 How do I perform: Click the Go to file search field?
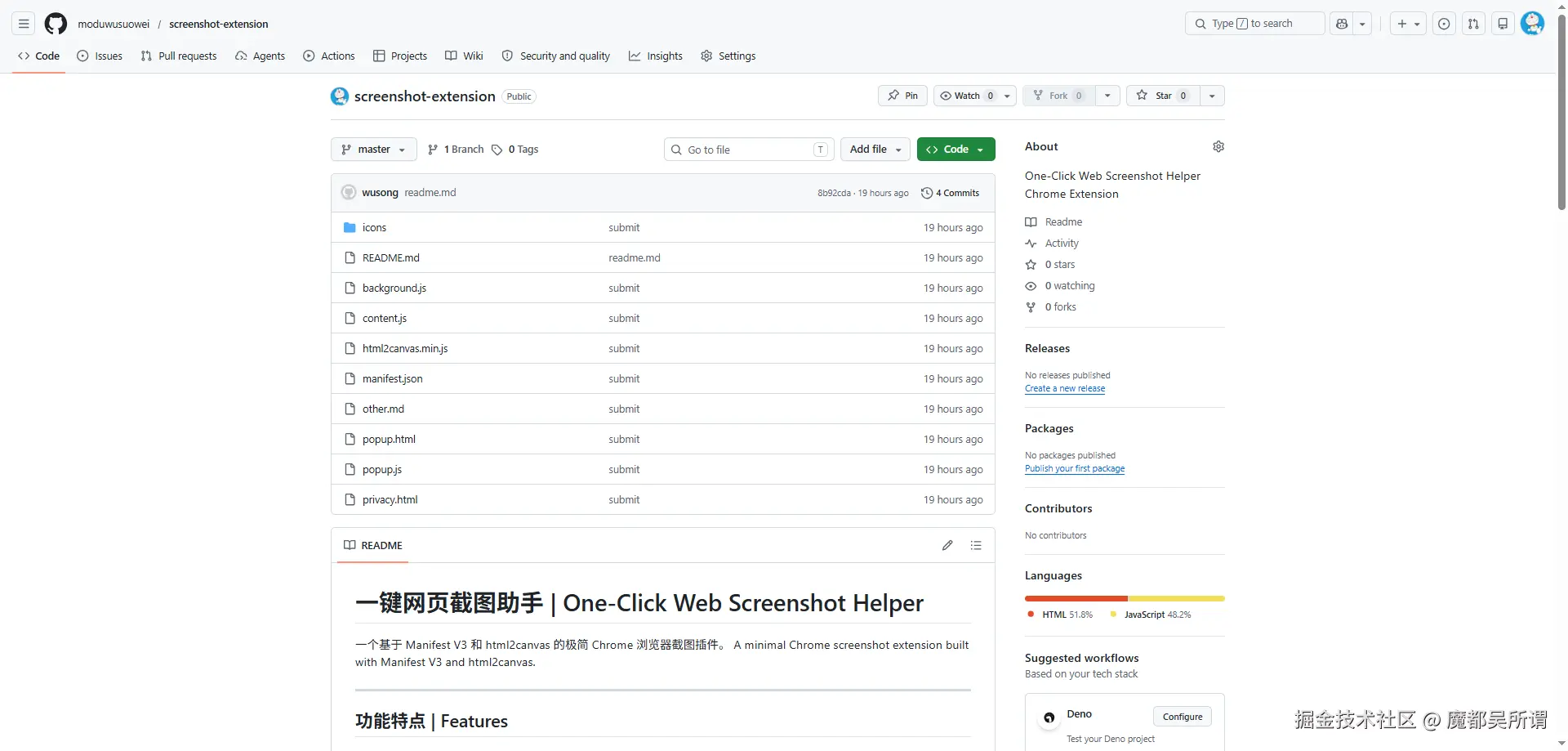click(x=749, y=150)
